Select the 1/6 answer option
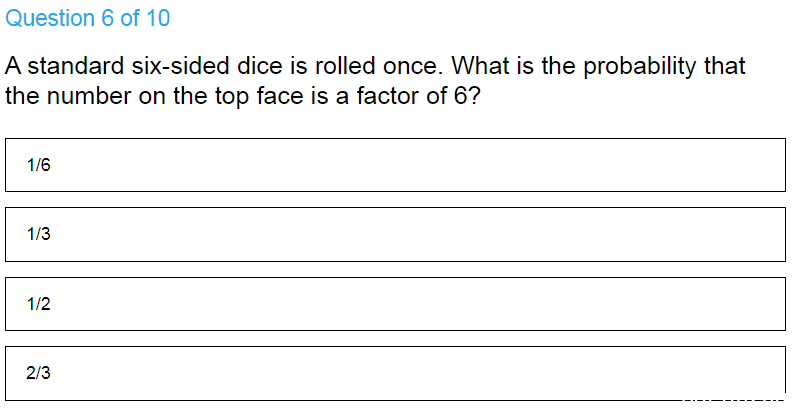This screenshot has width=792, height=409. (395, 165)
